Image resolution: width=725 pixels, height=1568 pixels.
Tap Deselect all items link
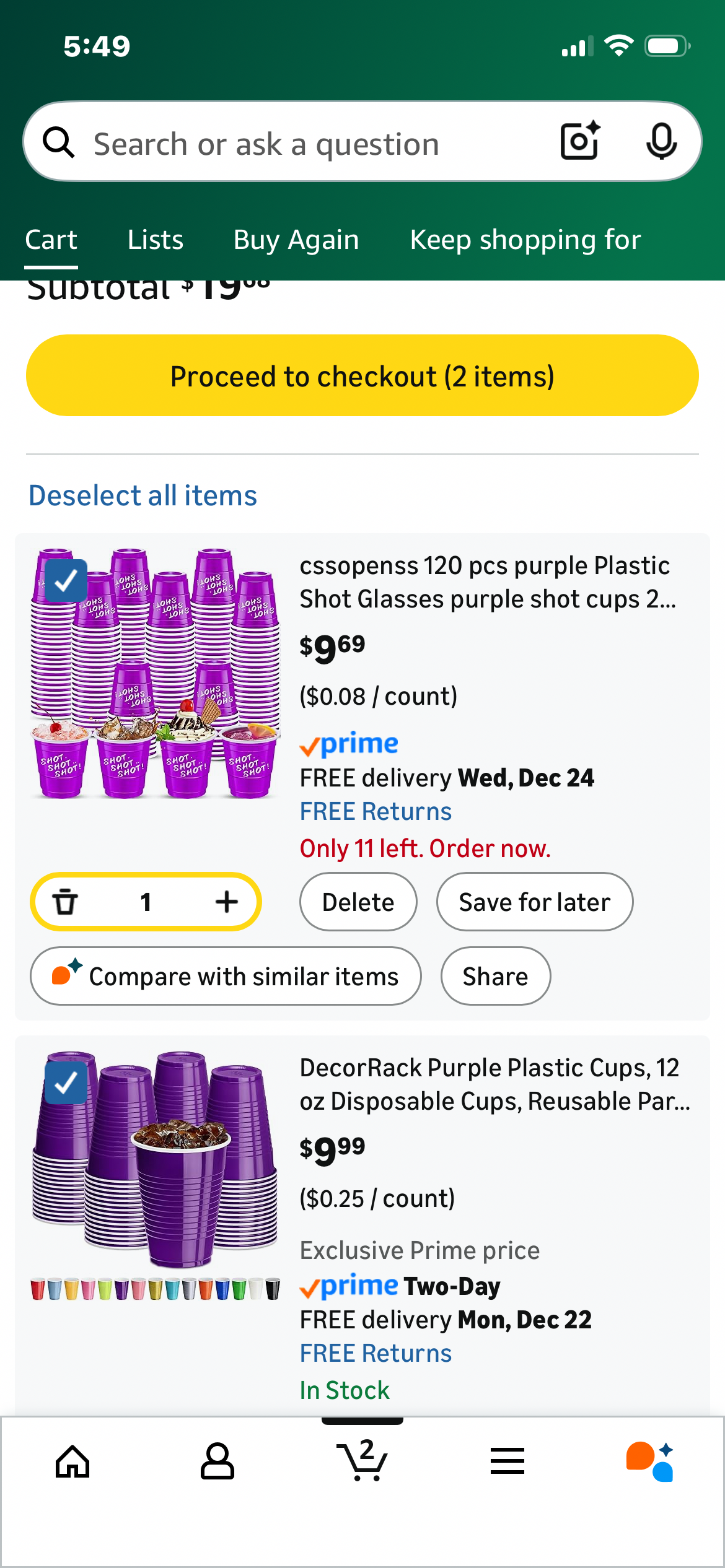143,495
